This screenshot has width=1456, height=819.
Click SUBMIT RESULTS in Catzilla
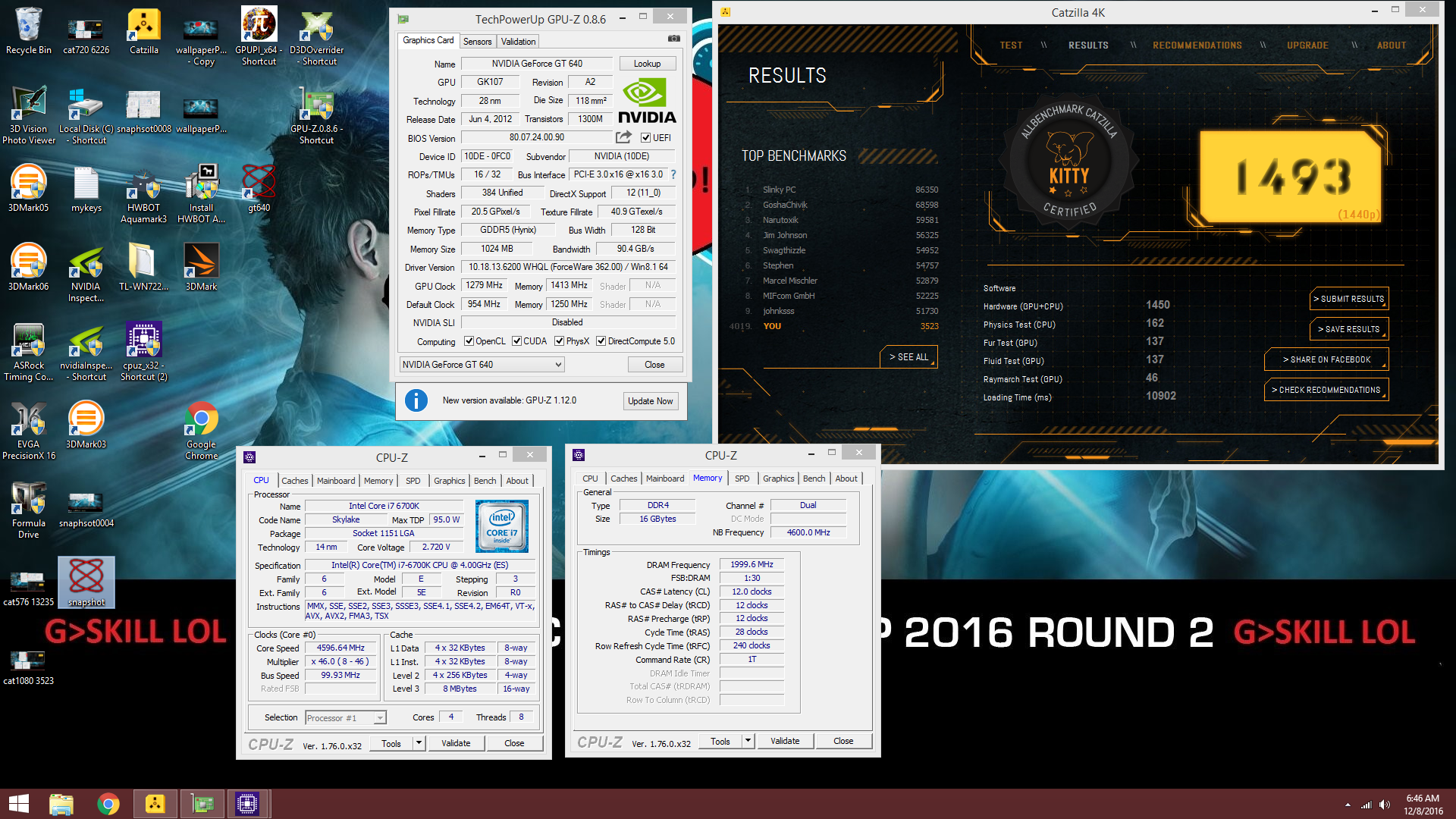pyautogui.click(x=1348, y=299)
